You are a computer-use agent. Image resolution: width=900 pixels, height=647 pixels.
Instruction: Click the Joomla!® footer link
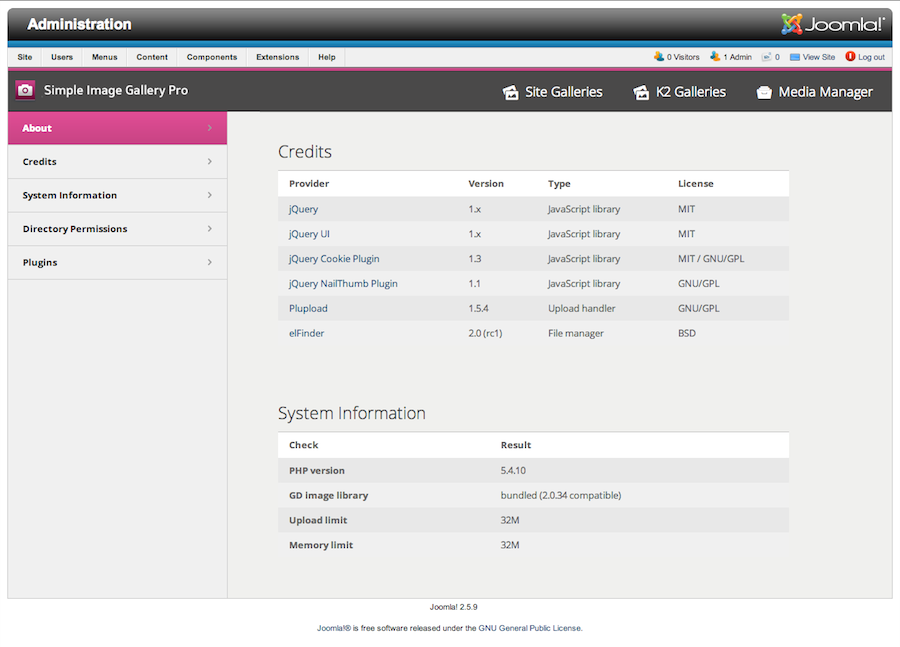tap(334, 628)
